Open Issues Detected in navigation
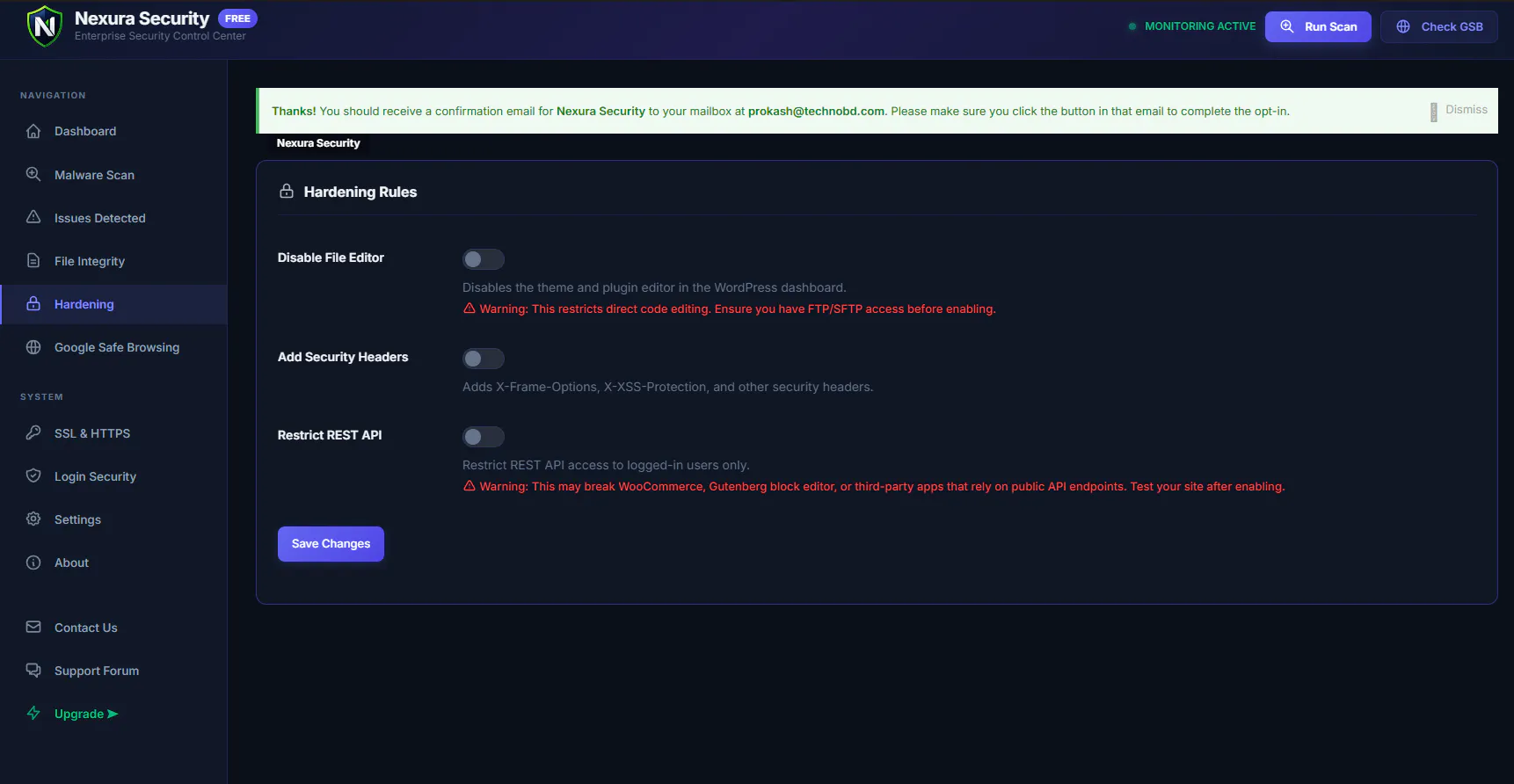1514x784 pixels. tap(113, 218)
